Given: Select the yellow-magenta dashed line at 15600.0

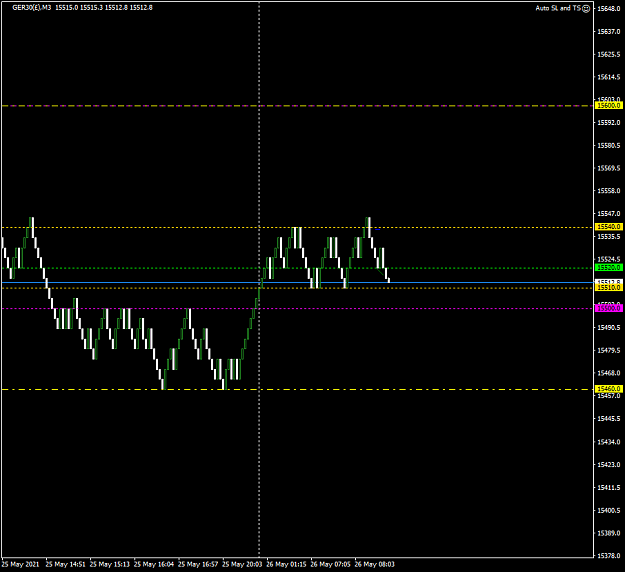Looking at the screenshot, I should [297, 106].
